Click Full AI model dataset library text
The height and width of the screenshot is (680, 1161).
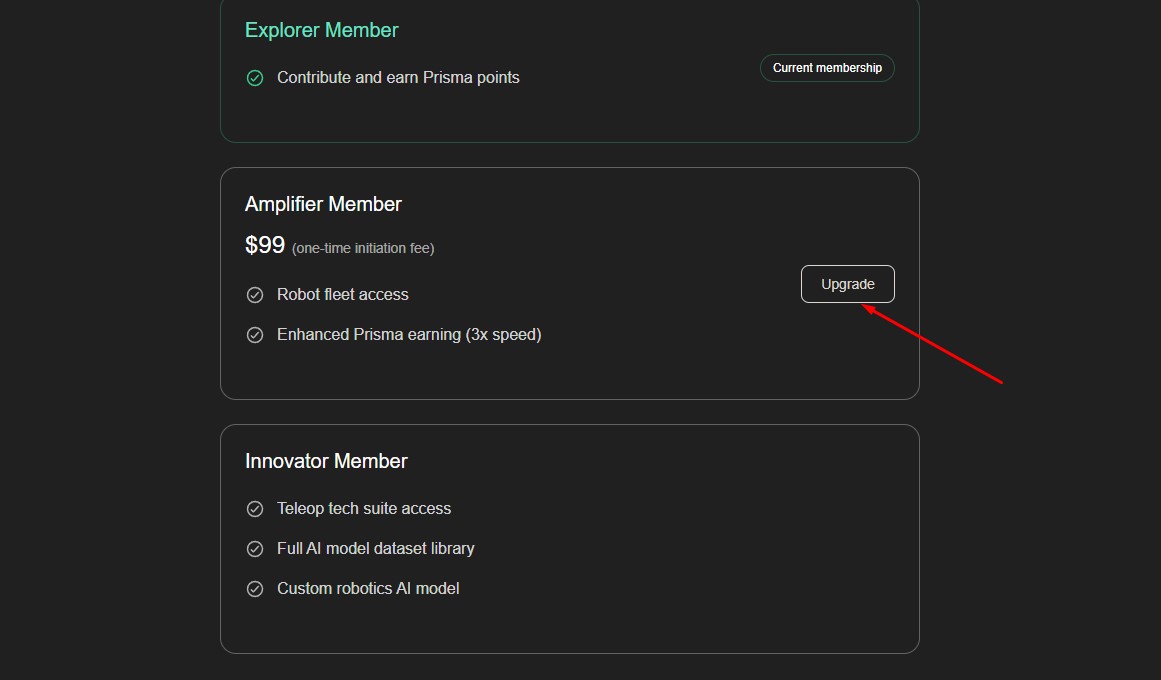(x=375, y=549)
